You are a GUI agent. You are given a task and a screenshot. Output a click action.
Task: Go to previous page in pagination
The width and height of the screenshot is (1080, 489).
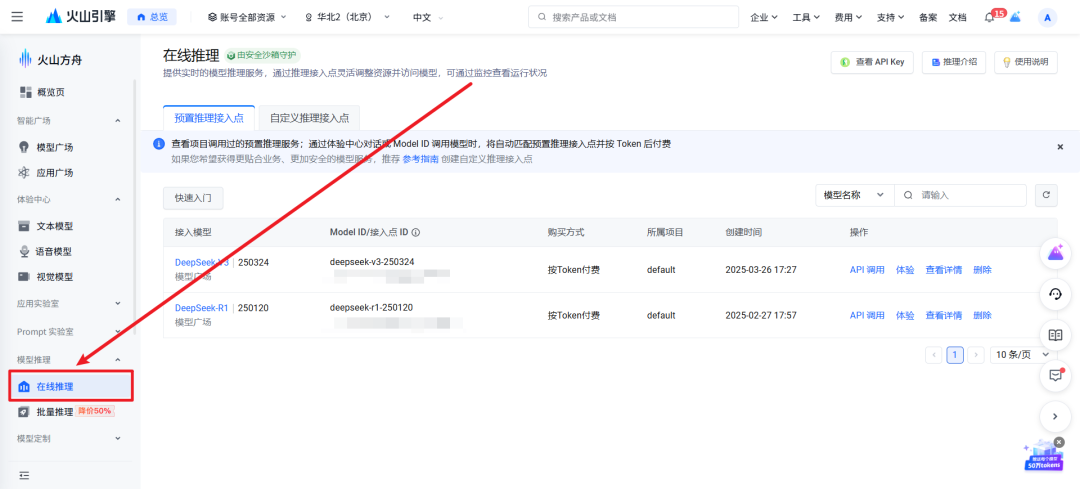[x=934, y=355]
